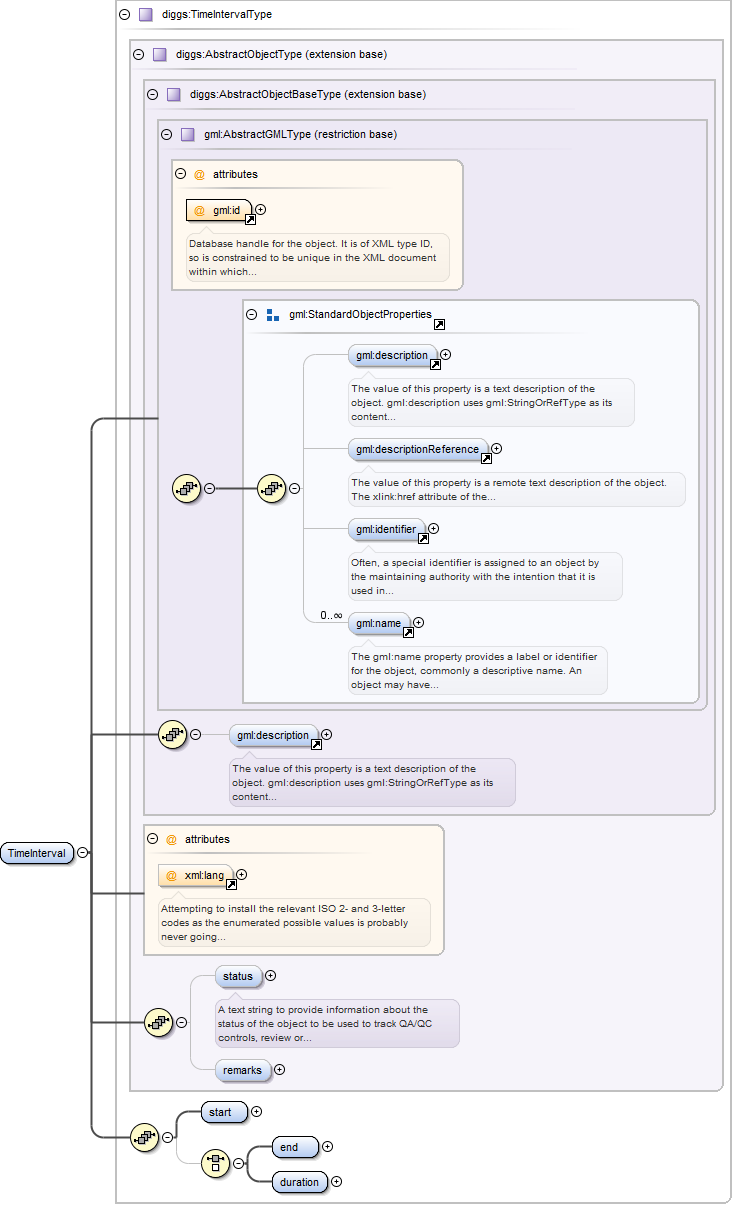Click the reference arrow icon on gml:id attribute
The width and height of the screenshot is (733, 1205).
[250, 219]
